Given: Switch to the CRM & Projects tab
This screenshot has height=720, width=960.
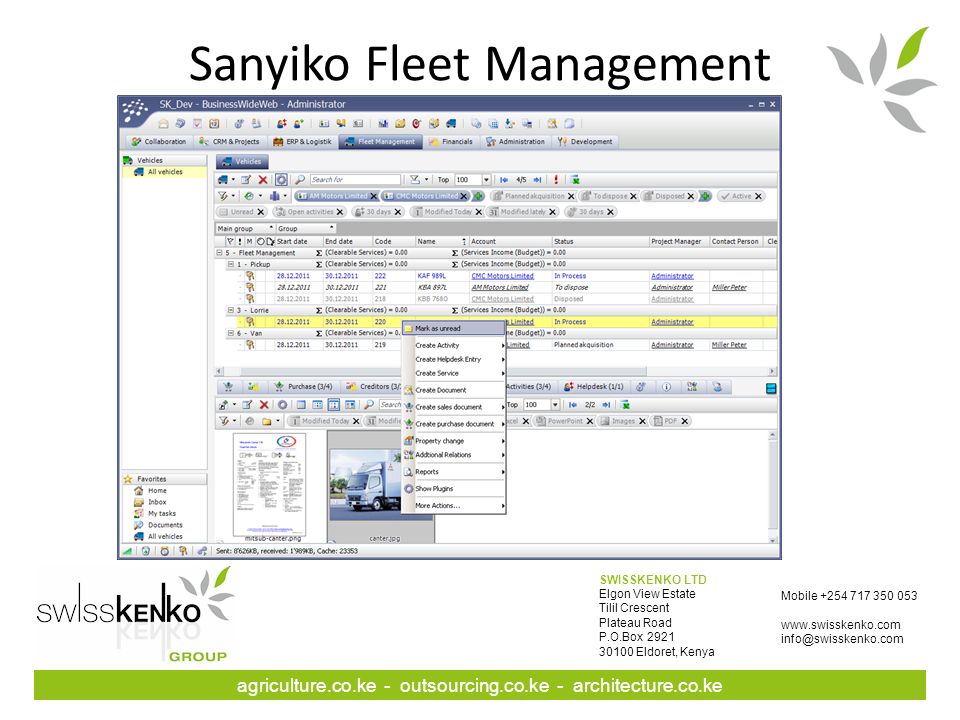Looking at the screenshot, I should [230, 141].
